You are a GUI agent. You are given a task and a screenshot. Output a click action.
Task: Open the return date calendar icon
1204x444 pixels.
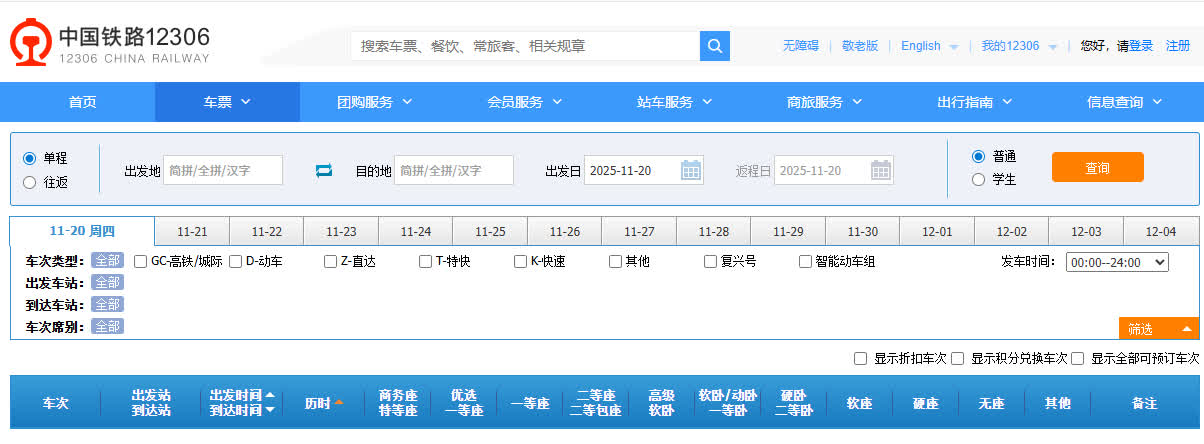(880, 170)
